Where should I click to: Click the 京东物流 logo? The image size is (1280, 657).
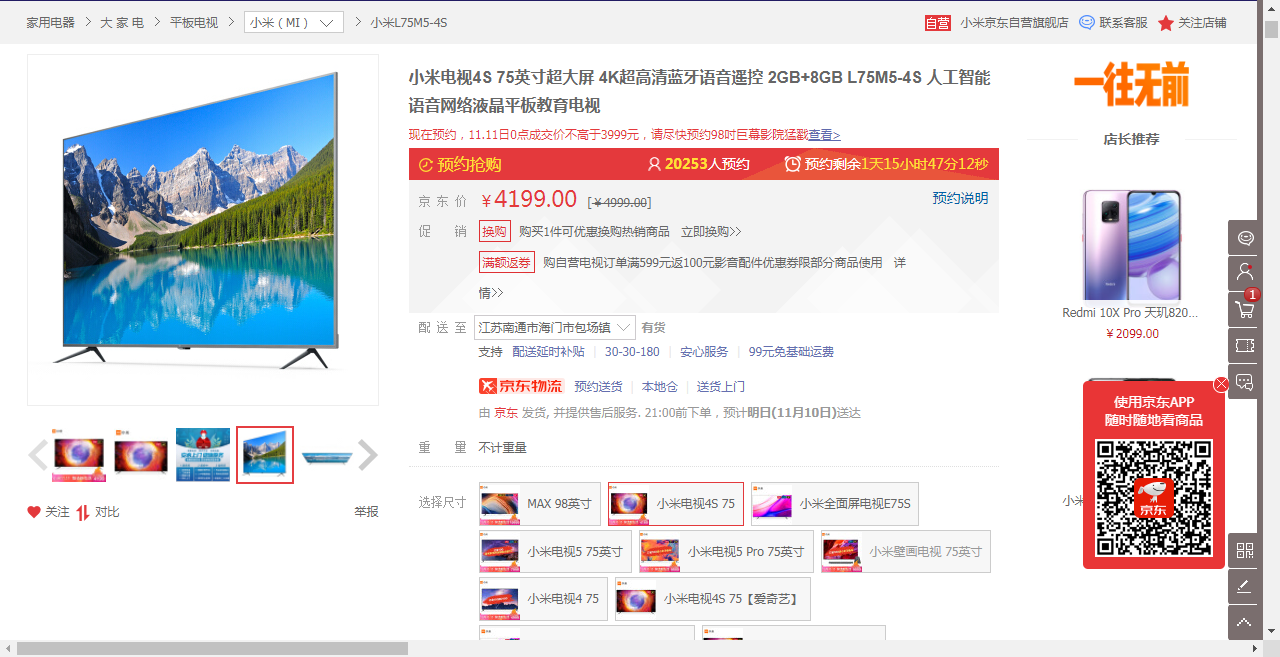point(522,386)
